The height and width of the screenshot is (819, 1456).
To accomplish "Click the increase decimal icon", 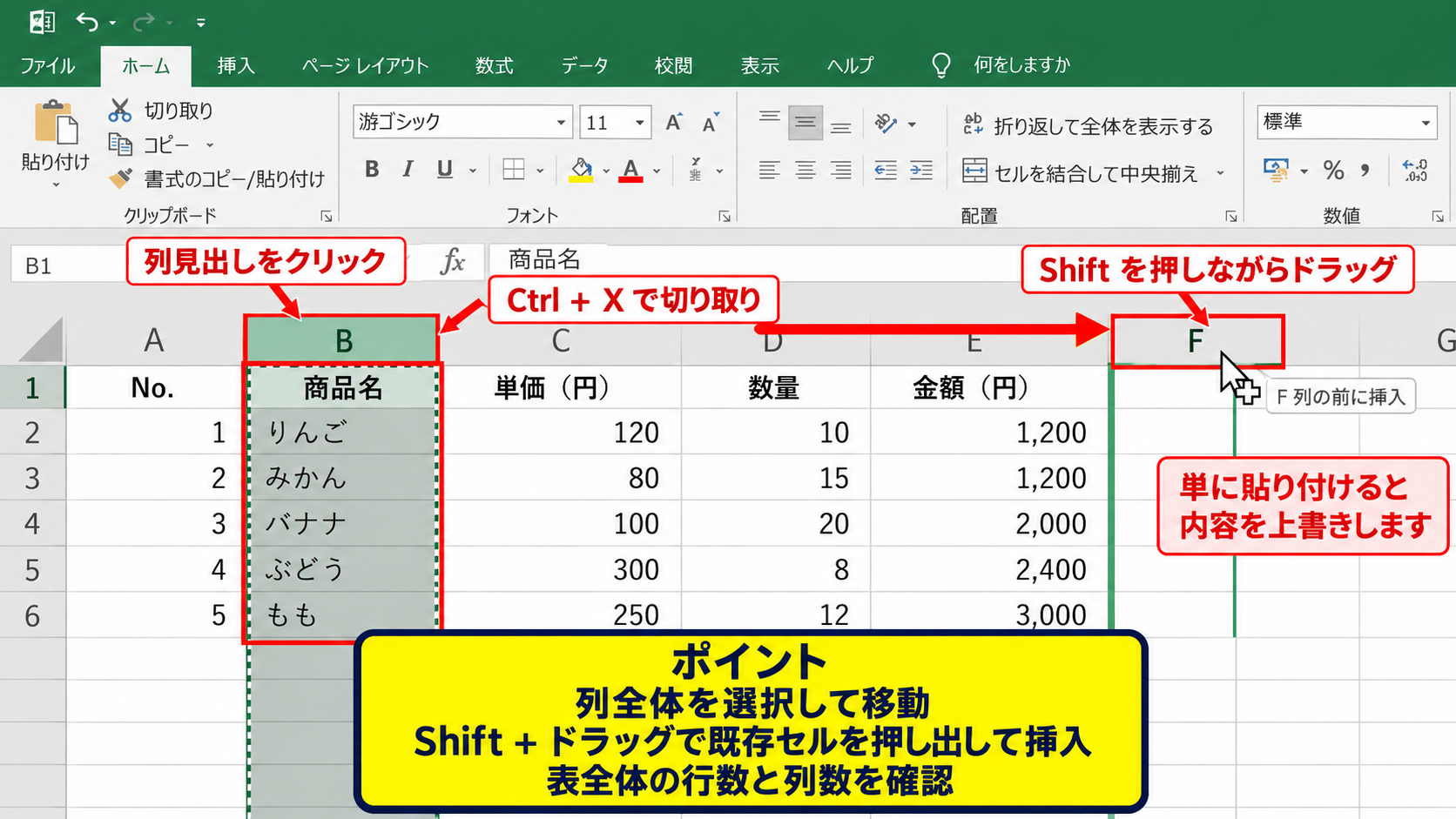I will [1415, 171].
